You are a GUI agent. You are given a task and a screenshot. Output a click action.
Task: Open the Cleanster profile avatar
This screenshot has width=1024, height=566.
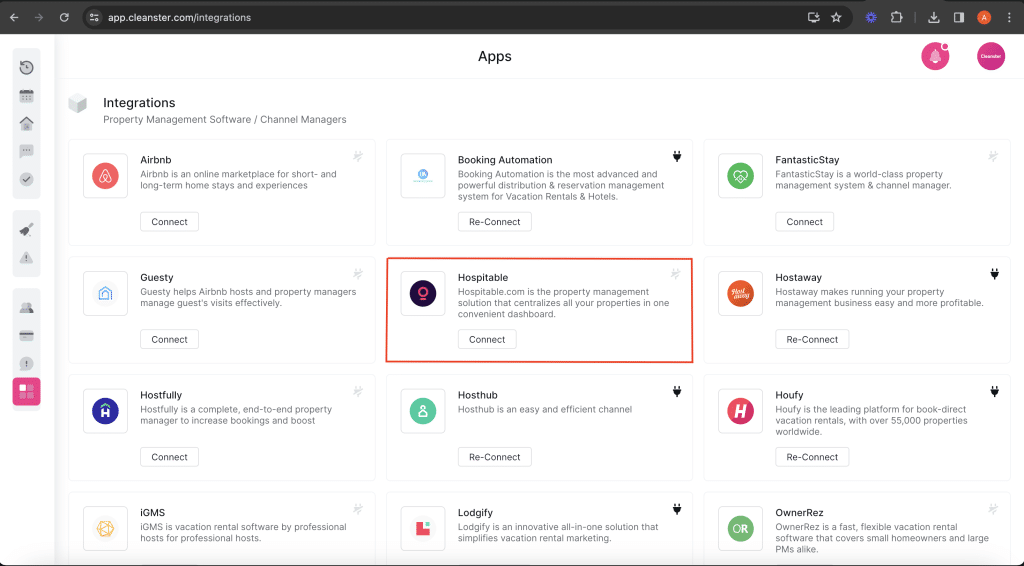tap(991, 57)
